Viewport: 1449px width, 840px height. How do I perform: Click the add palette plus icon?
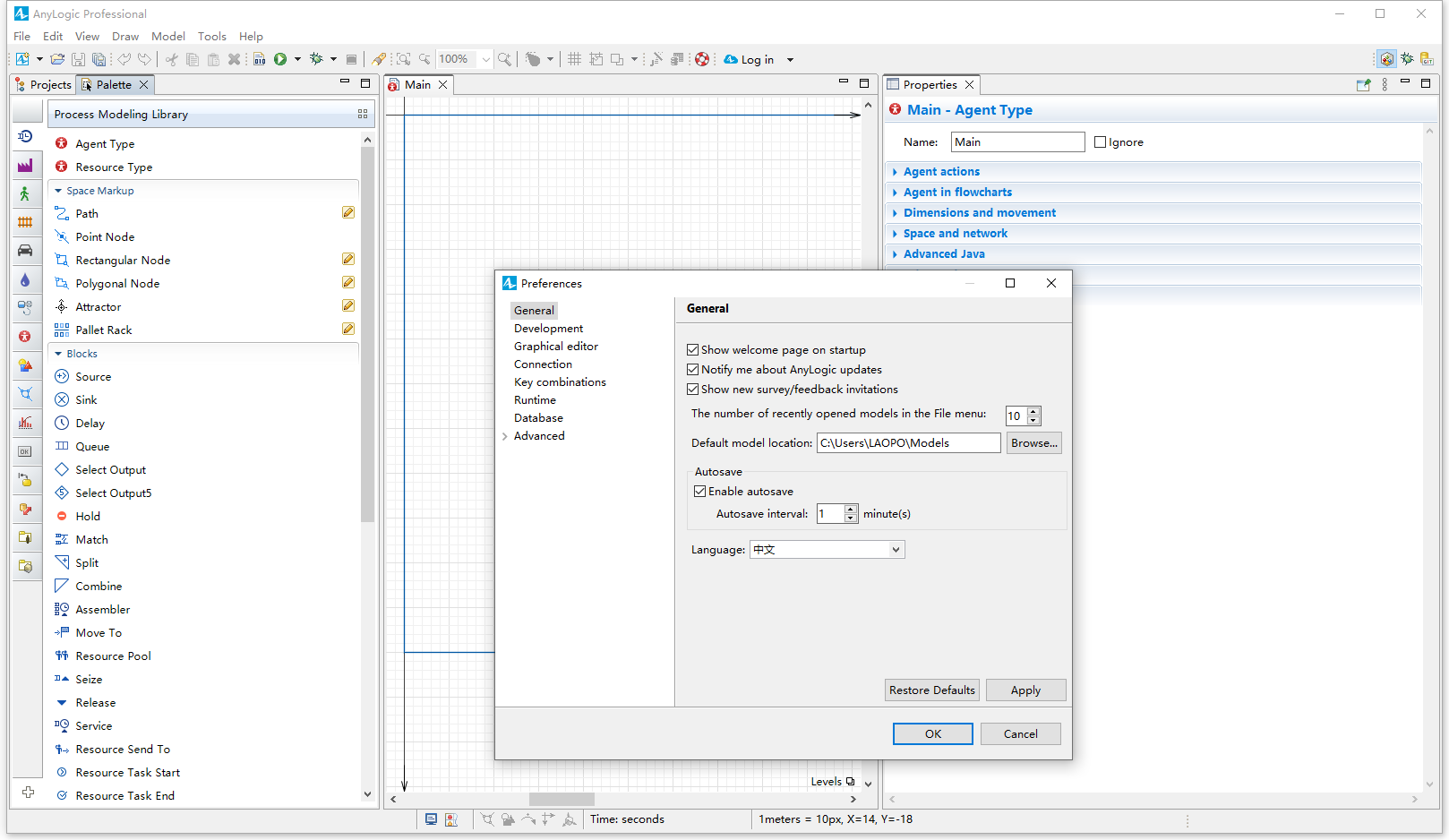click(29, 792)
